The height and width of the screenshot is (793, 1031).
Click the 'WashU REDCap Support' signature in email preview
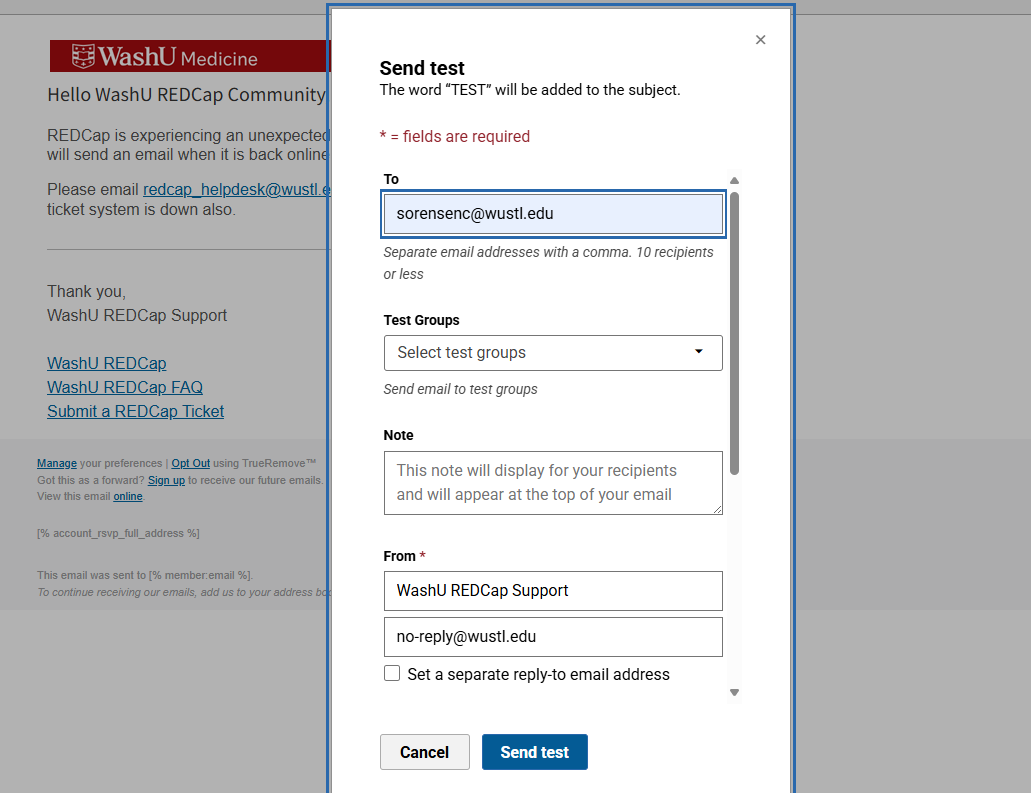[x=137, y=316]
